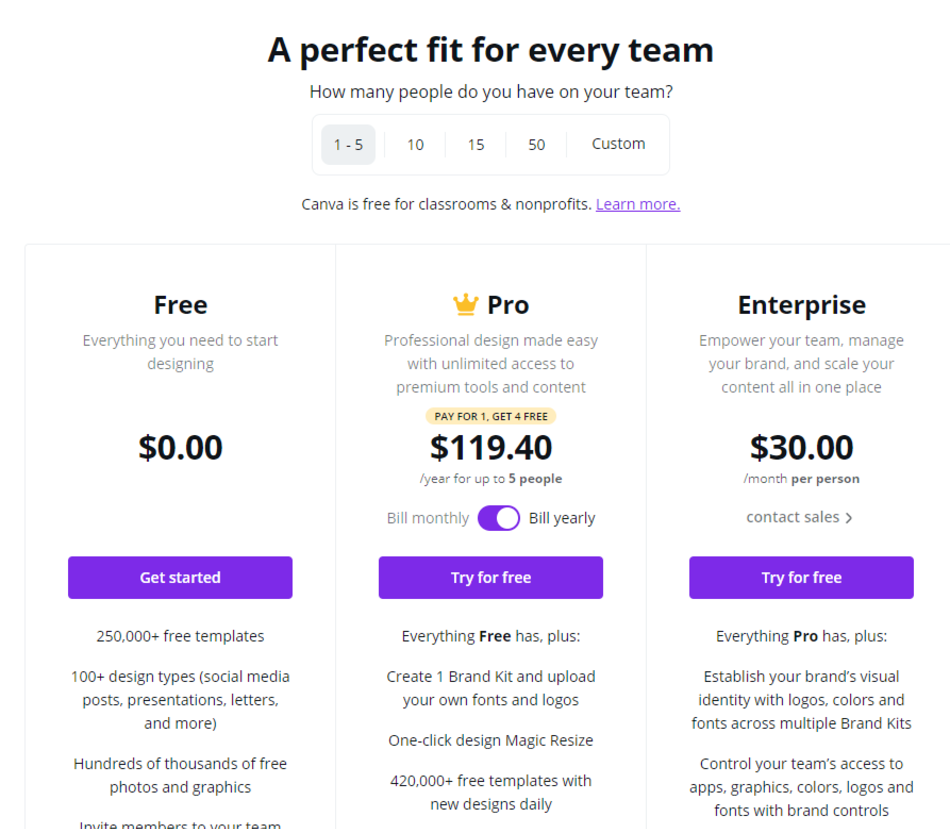
Task: Open the Learn more link
Action: pyautogui.click(x=638, y=204)
